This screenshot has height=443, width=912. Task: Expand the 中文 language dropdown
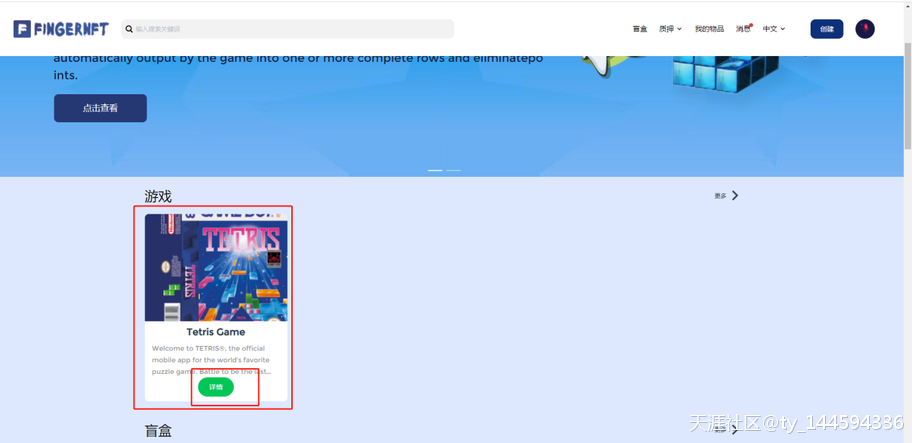click(x=774, y=29)
